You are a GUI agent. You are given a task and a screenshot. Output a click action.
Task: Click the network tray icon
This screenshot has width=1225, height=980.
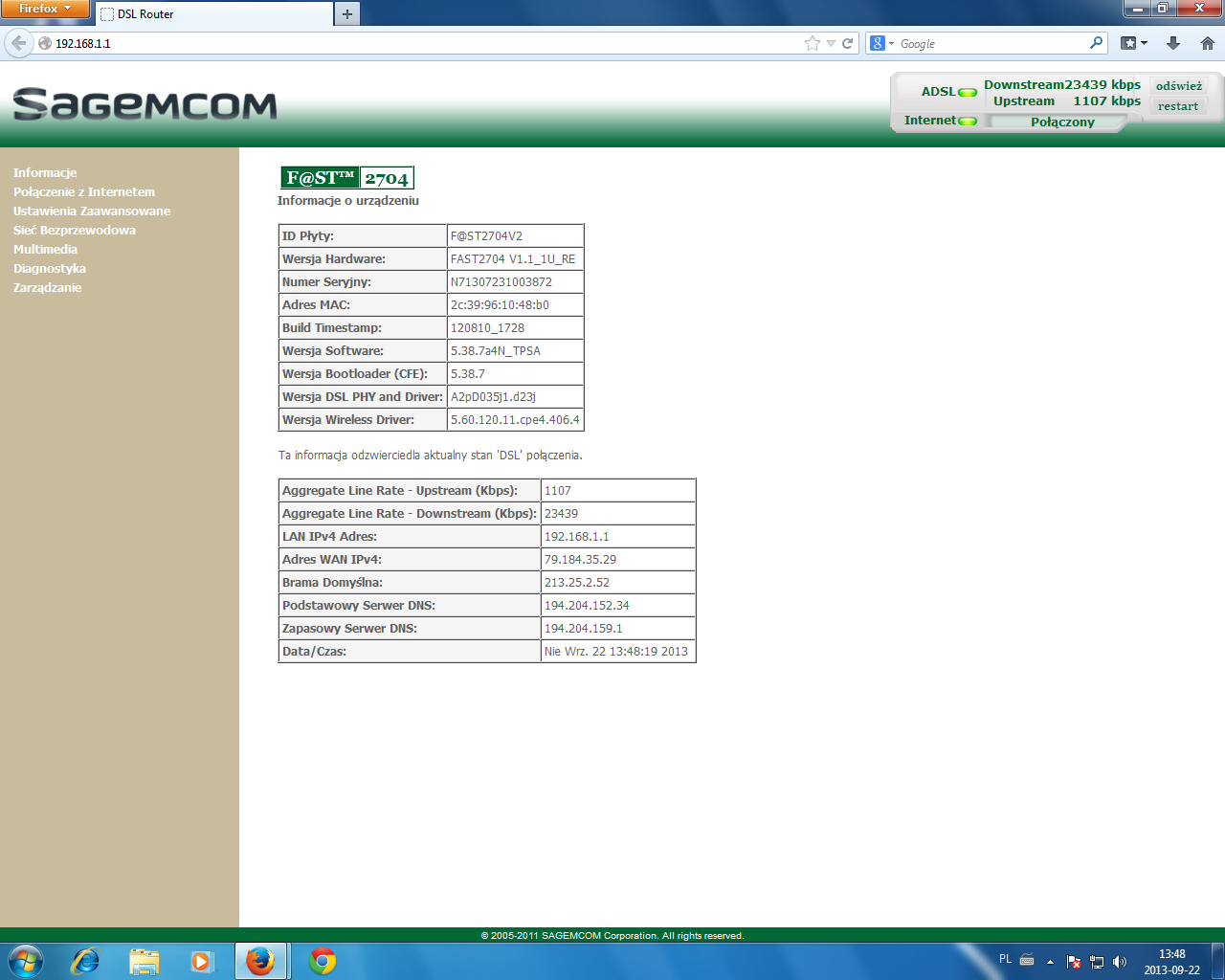(x=1097, y=962)
